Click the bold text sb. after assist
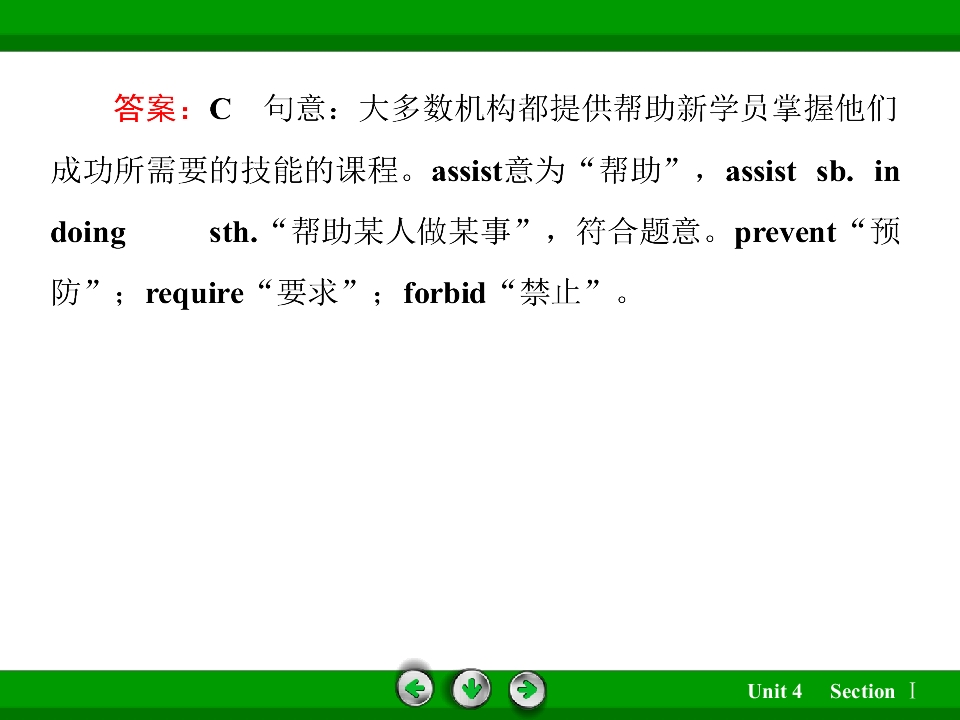The height and width of the screenshot is (720, 960). [835, 171]
